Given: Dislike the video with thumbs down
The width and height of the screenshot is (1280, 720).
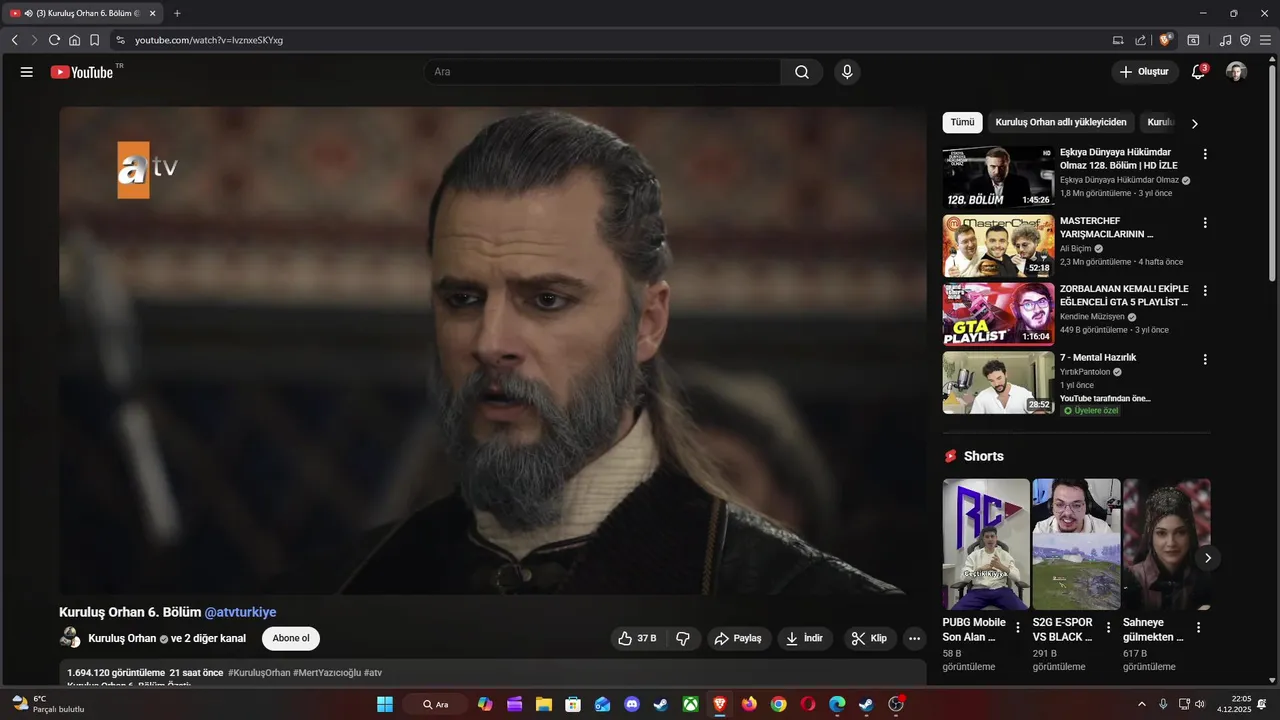Looking at the screenshot, I should click(683, 638).
